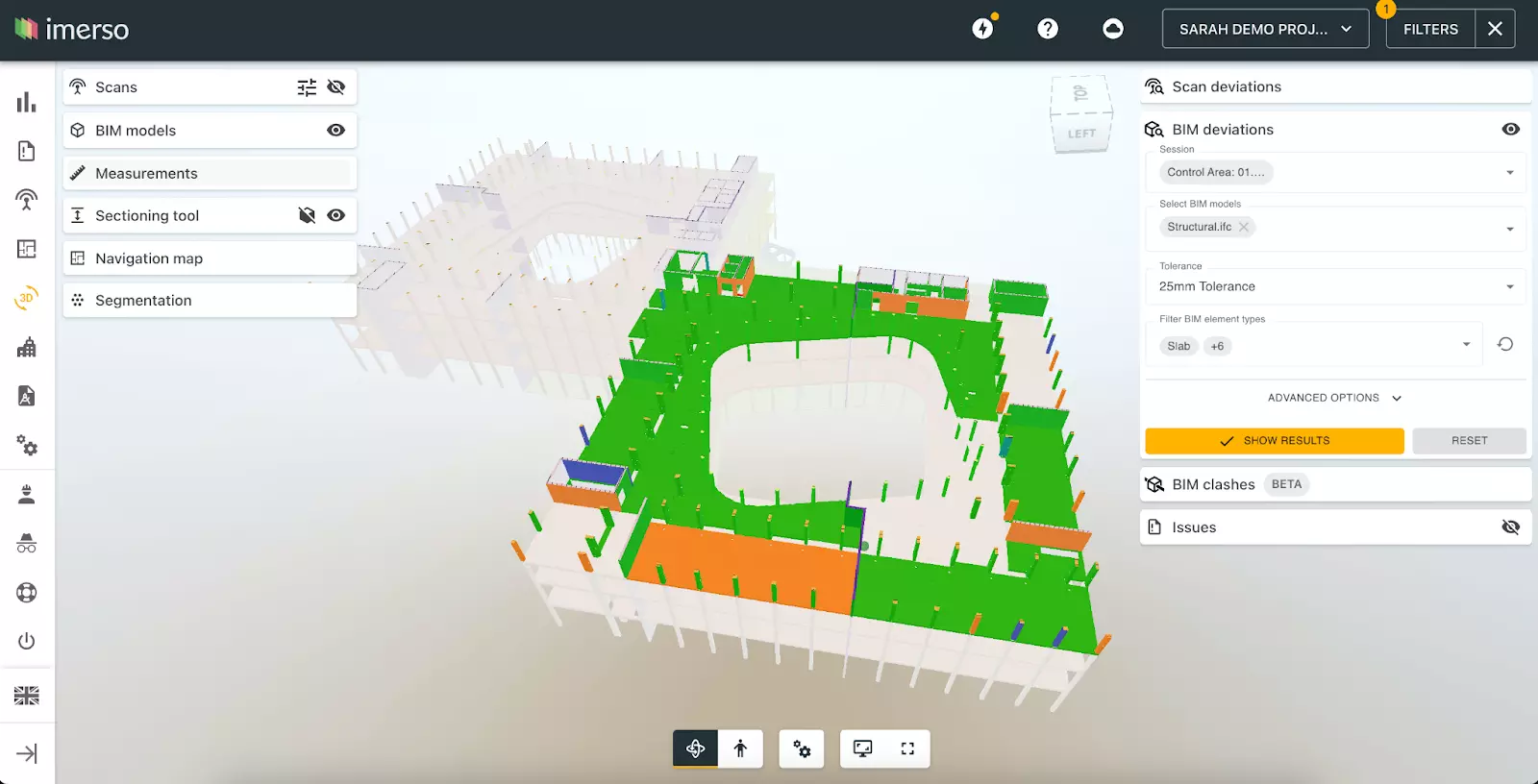Select the orbit navigation mode button
The height and width of the screenshot is (784, 1538).
click(695, 748)
